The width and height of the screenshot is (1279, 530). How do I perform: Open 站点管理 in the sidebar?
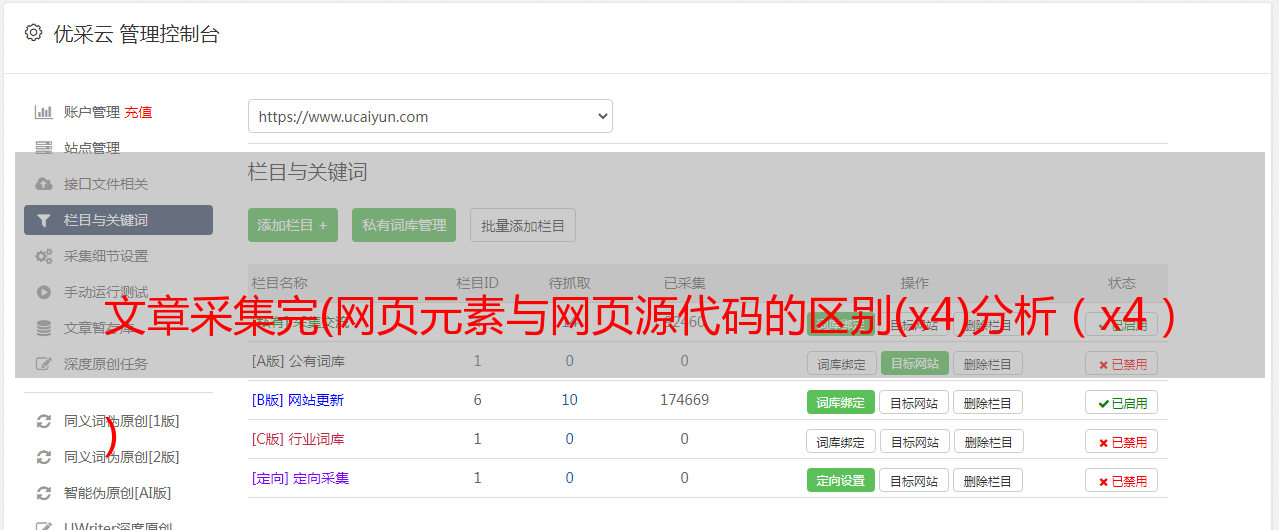92,148
